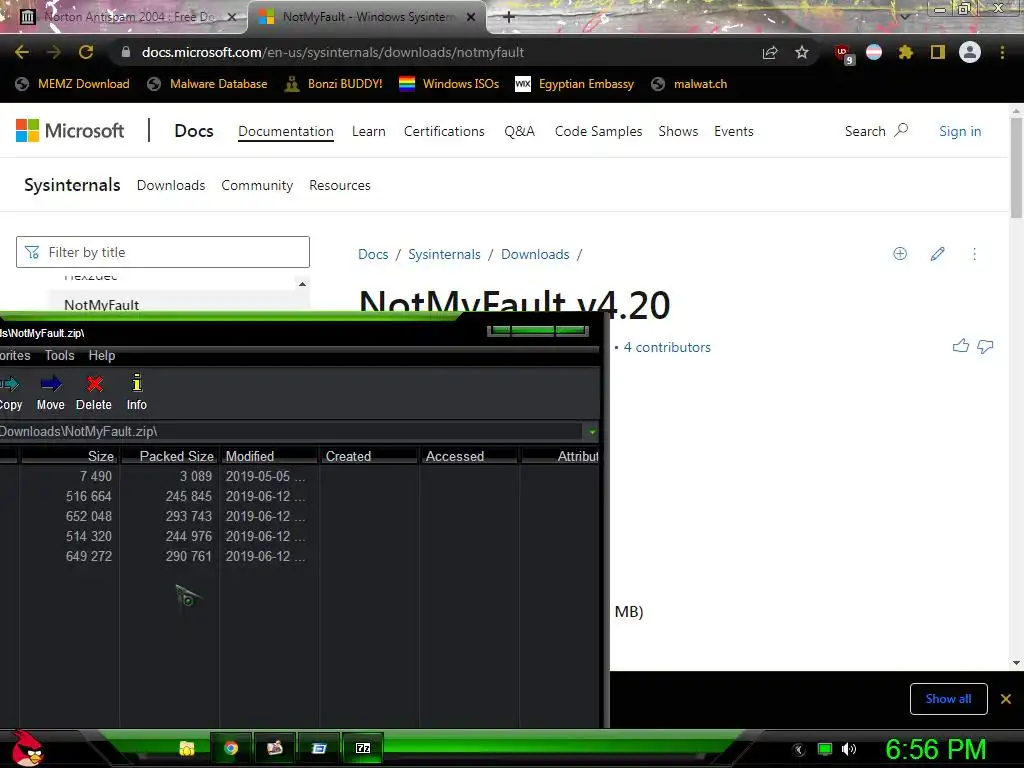
Task: Open the 7-Zip taskbar button
Action: tap(362, 748)
